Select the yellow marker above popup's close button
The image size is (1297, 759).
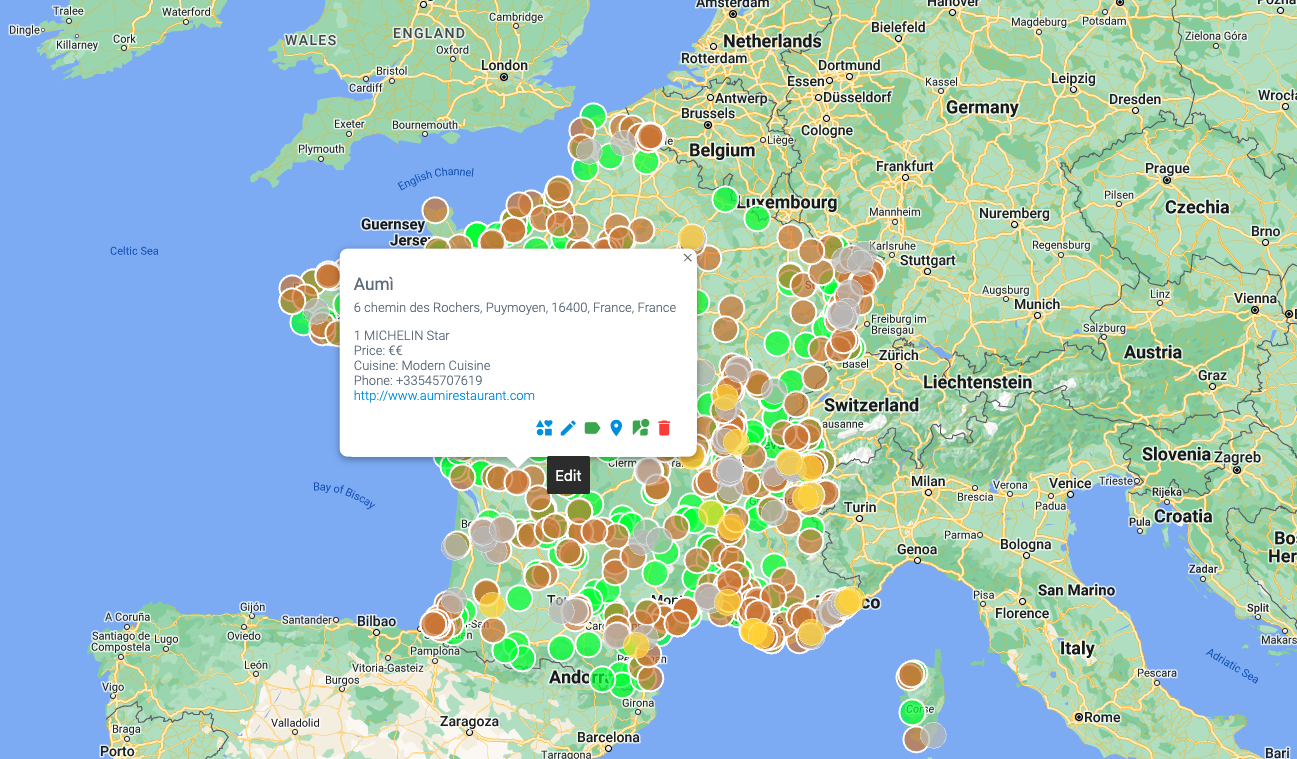pos(691,237)
